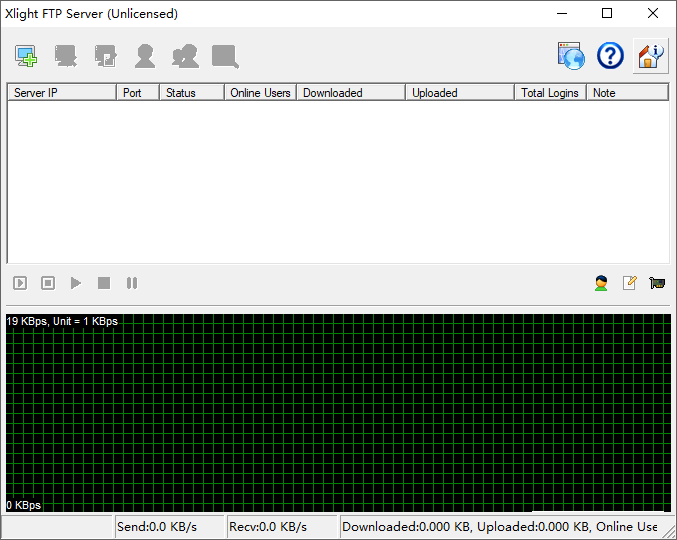Viewport: 677px width, 540px height.
Task: Click the bandwidth traffic graph
Action: pos(338,413)
